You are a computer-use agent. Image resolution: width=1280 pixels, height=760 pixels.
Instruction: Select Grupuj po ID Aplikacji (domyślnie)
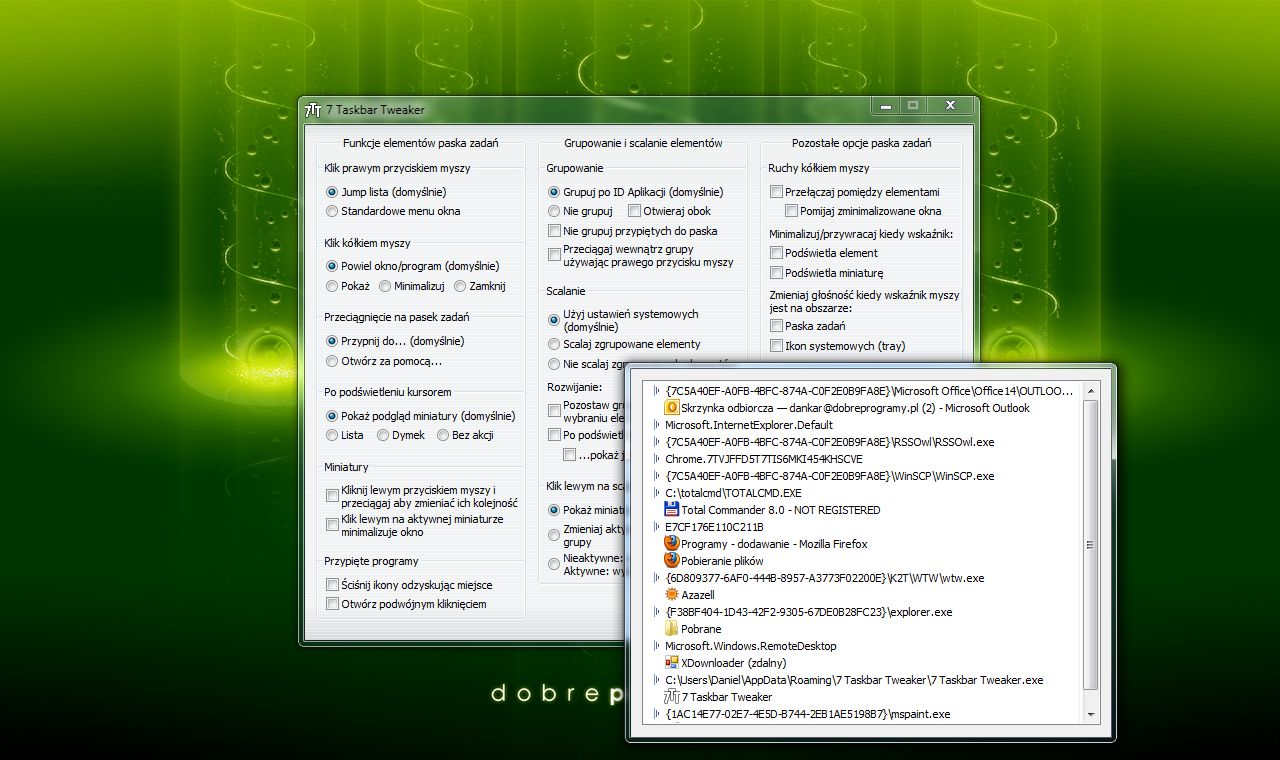[554, 192]
